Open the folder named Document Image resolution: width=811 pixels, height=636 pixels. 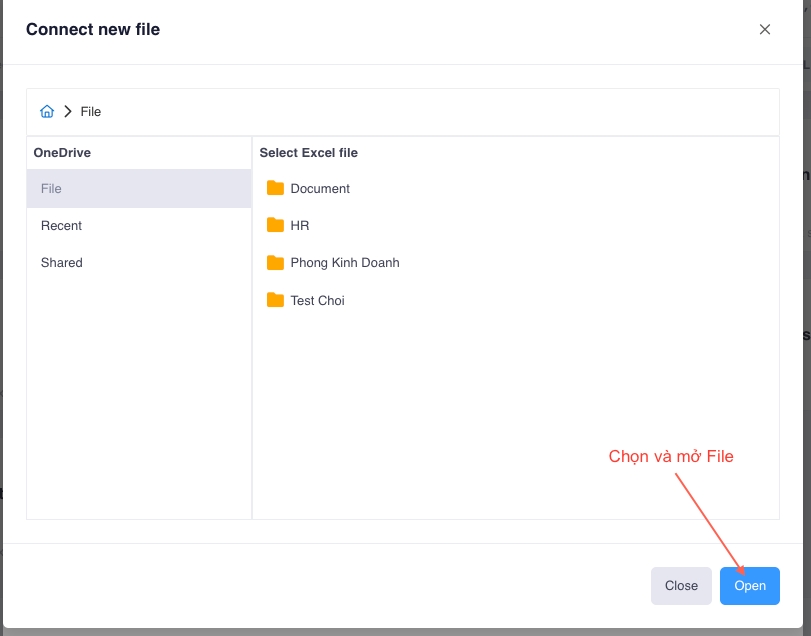pyautogui.click(x=320, y=189)
